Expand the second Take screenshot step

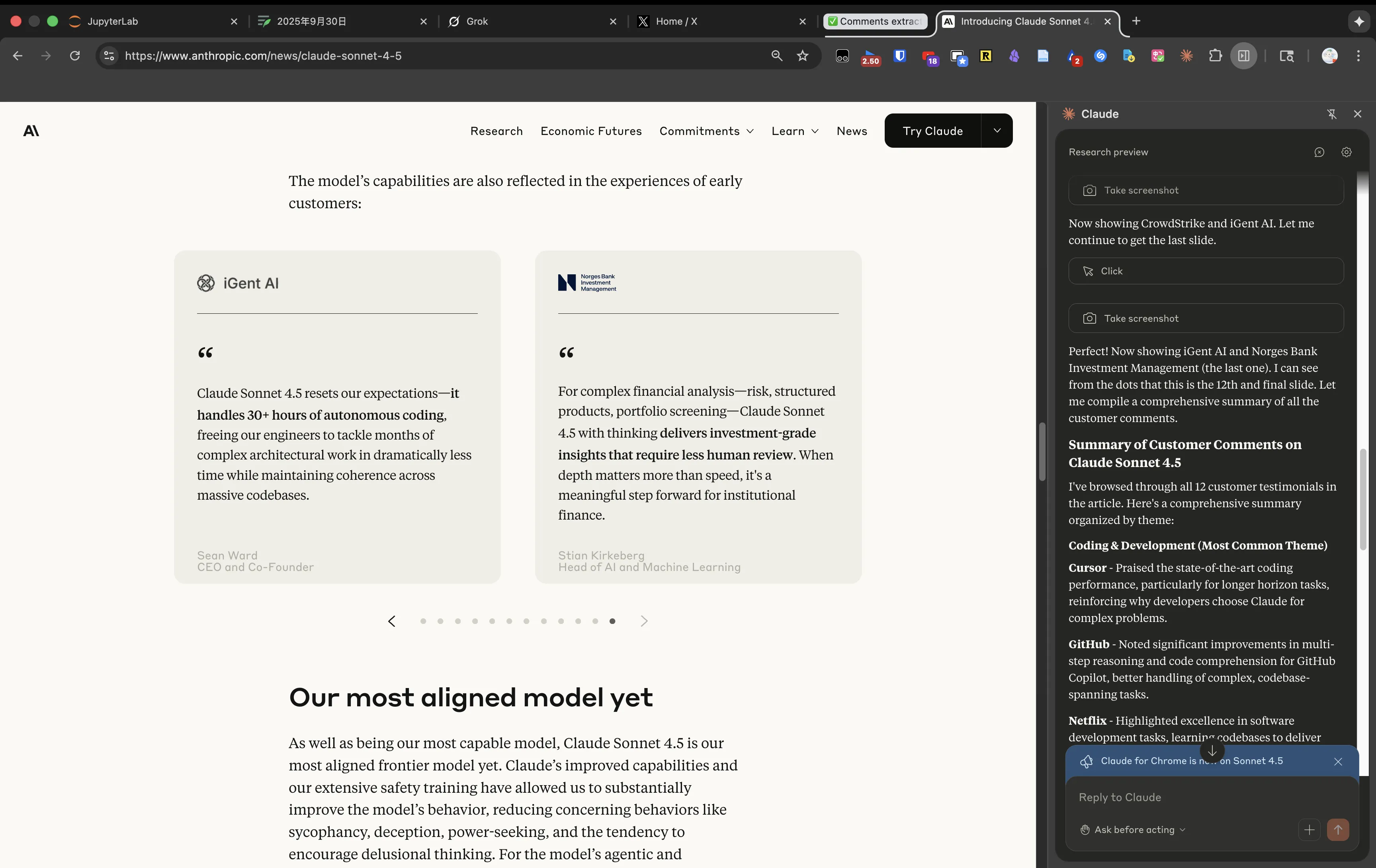[1206, 318]
